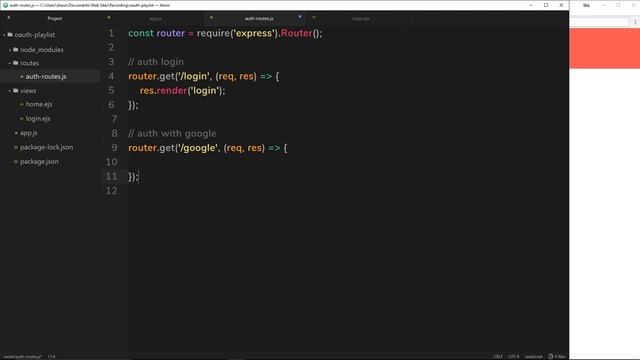Click the folder icon of views

point(16,91)
